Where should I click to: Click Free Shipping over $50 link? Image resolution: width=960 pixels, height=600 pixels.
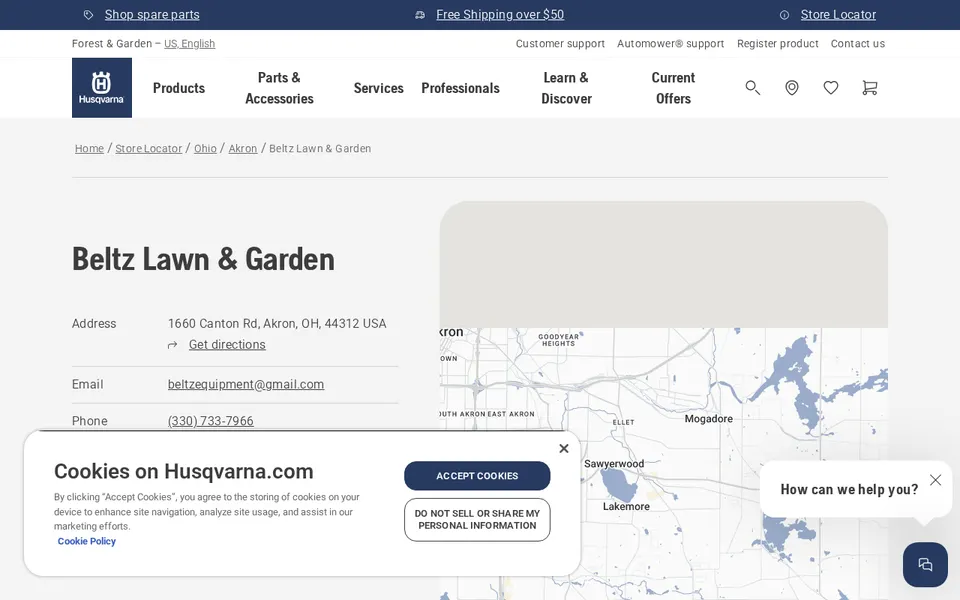coord(500,15)
